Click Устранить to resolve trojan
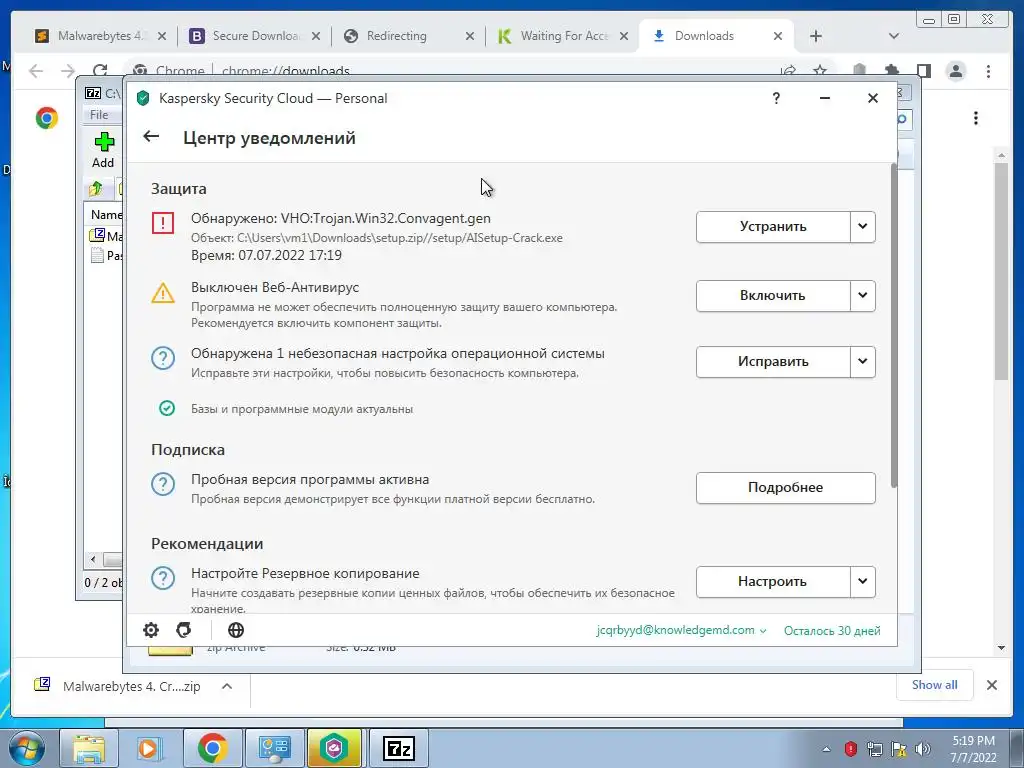 tap(773, 227)
